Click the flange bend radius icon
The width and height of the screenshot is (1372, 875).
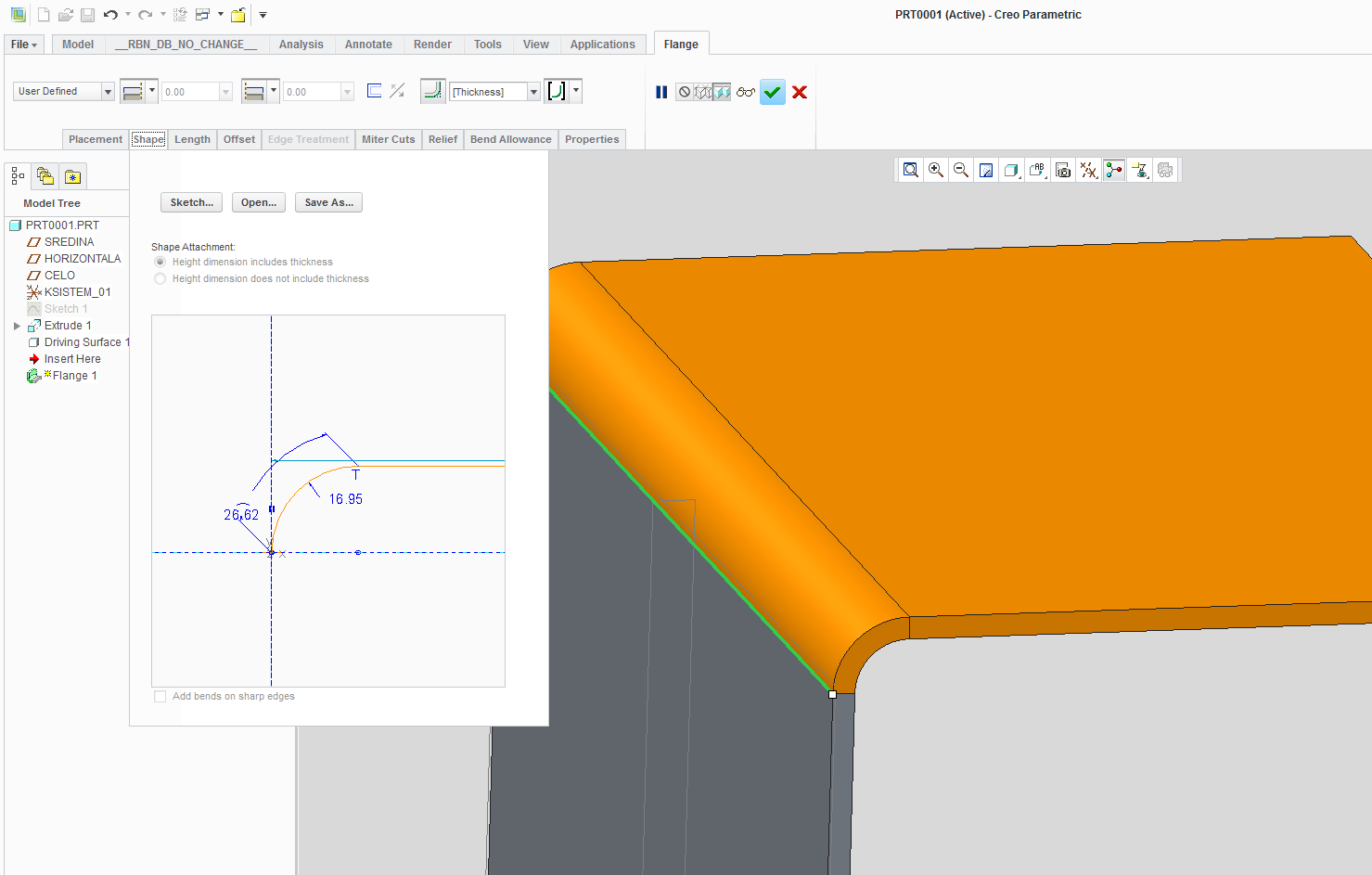click(x=432, y=90)
